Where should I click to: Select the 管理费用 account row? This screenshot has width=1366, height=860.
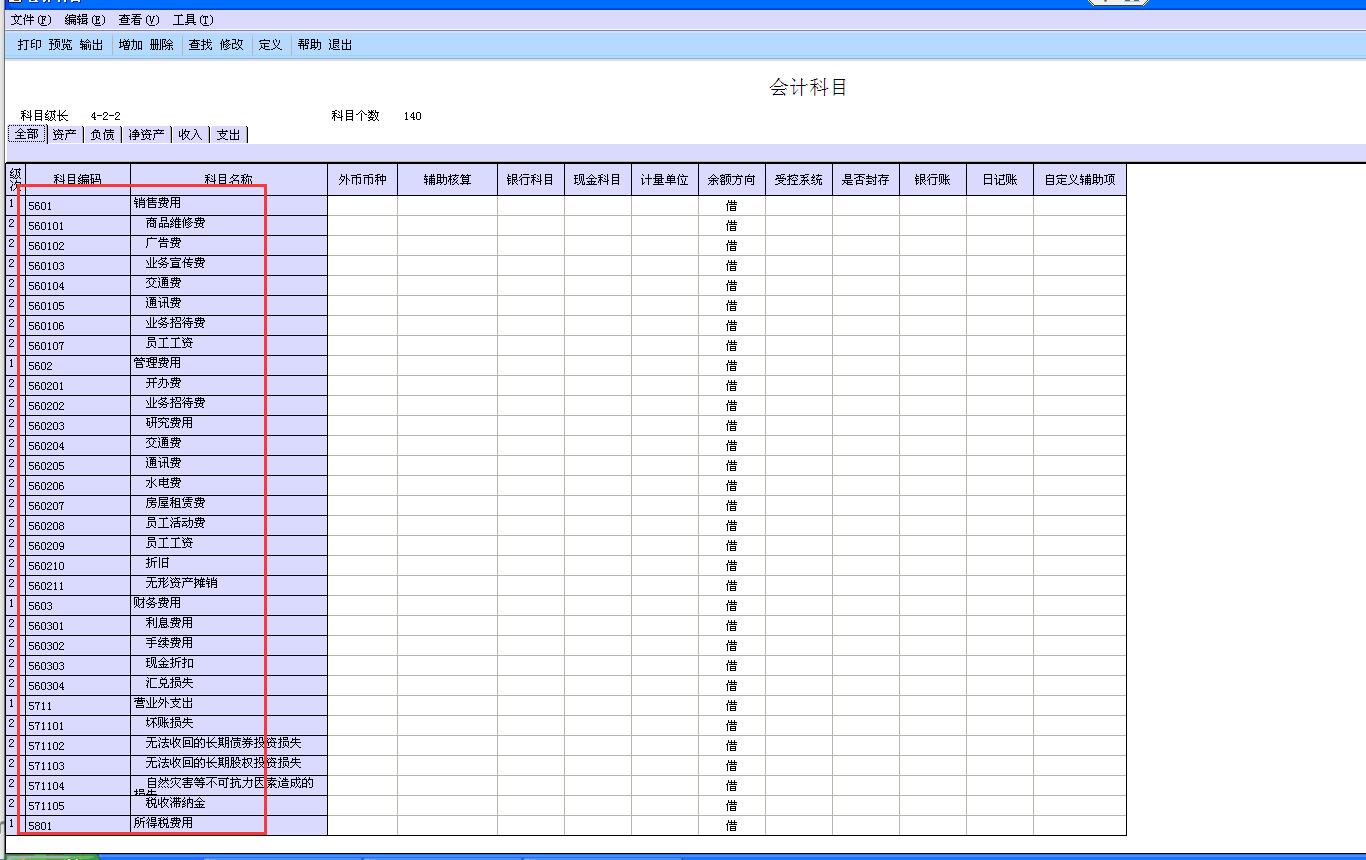click(565, 365)
